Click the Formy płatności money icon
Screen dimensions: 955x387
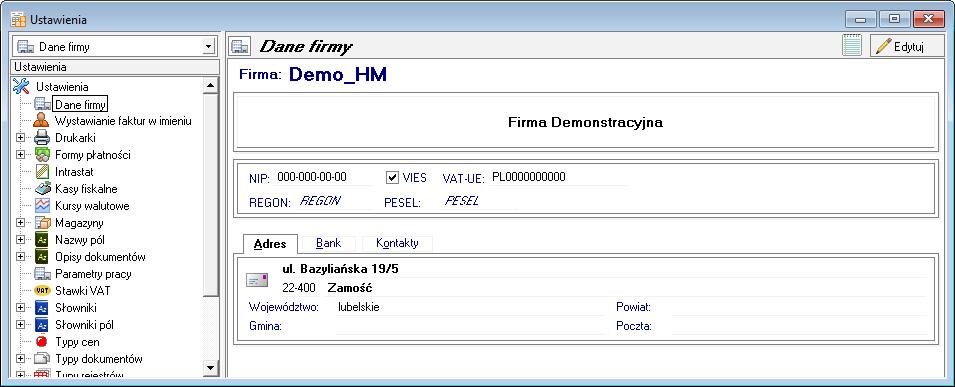42,155
